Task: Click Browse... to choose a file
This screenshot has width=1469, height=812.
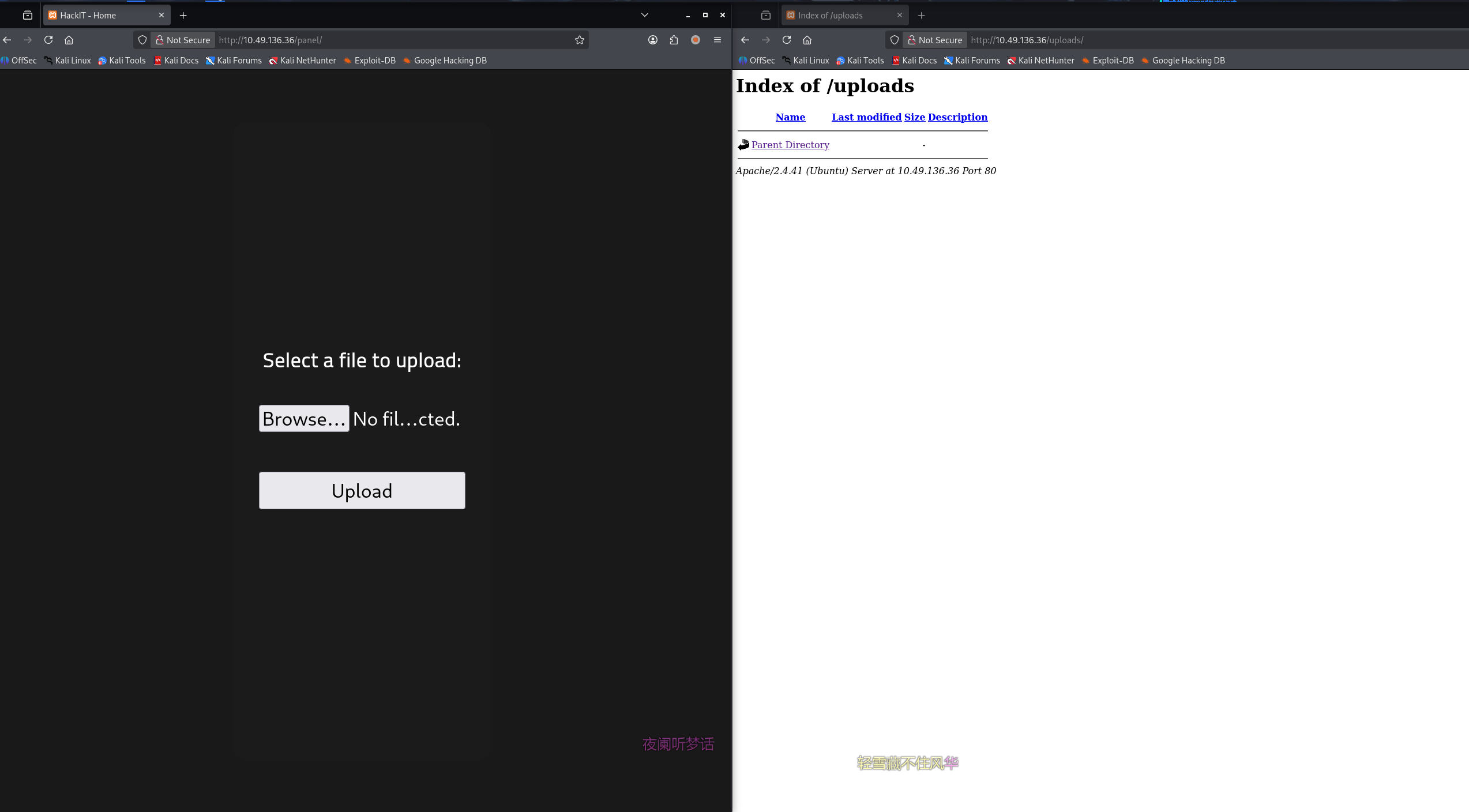Action: (303, 419)
